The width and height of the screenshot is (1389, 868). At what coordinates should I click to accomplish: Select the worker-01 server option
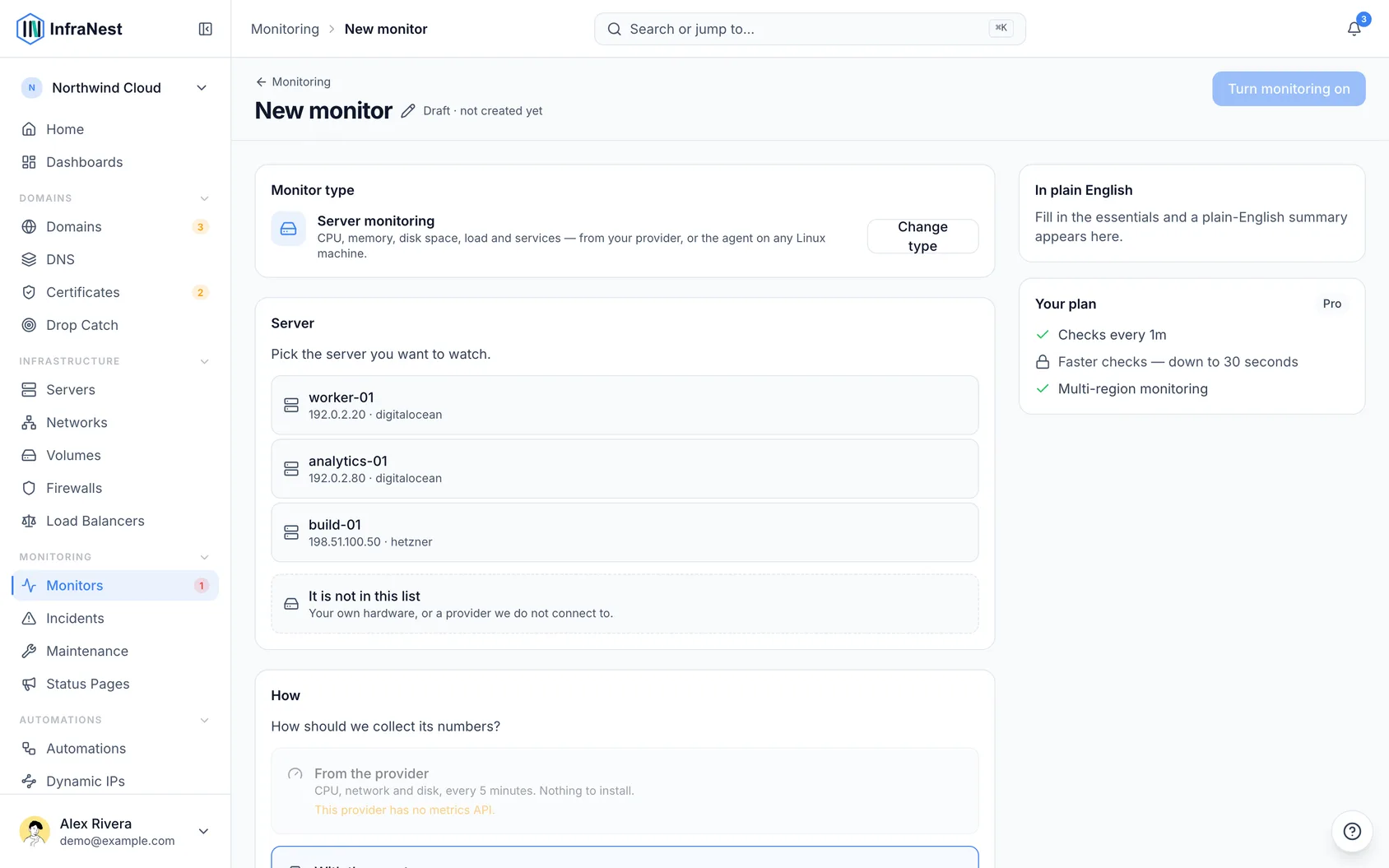coord(625,405)
